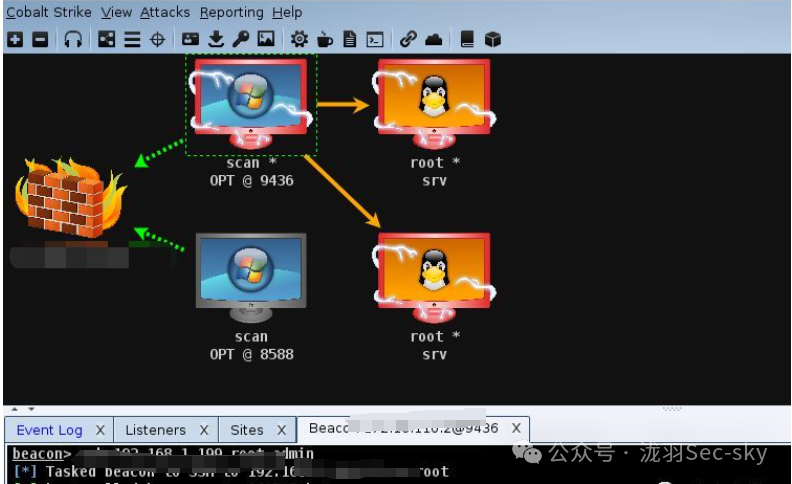The width and height of the screenshot is (792, 484).
Task: Open the Attacks menu
Action: [165, 12]
